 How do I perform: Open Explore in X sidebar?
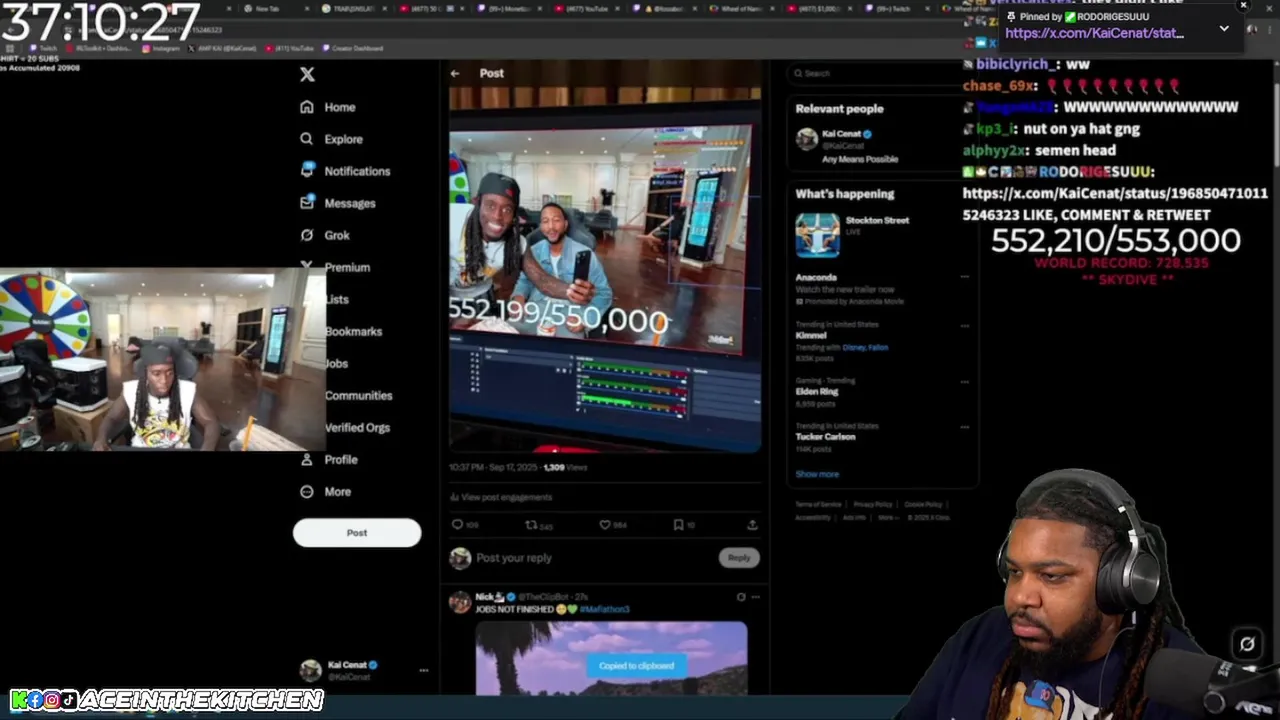(343, 139)
